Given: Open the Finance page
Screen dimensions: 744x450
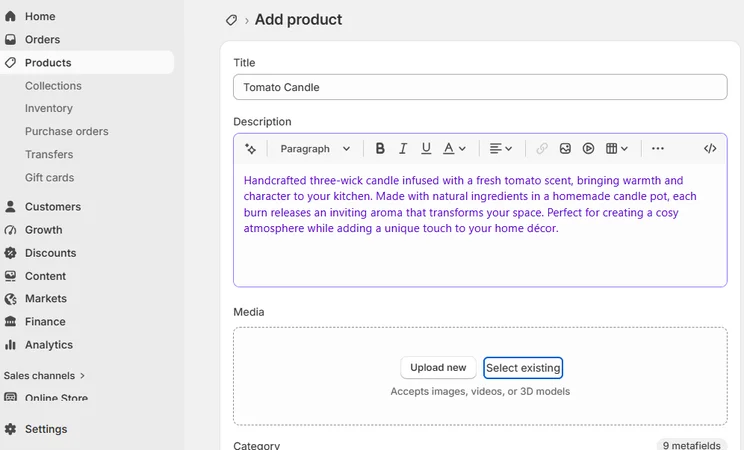Looking at the screenshot, I should (x=45, y=321).
